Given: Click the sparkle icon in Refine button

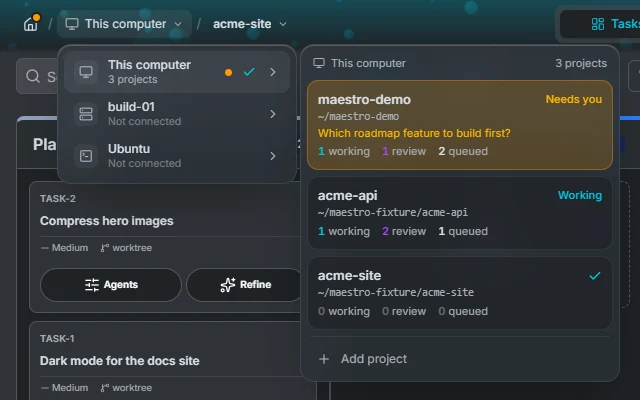Looking at the screenshot, I should [228, 284].
